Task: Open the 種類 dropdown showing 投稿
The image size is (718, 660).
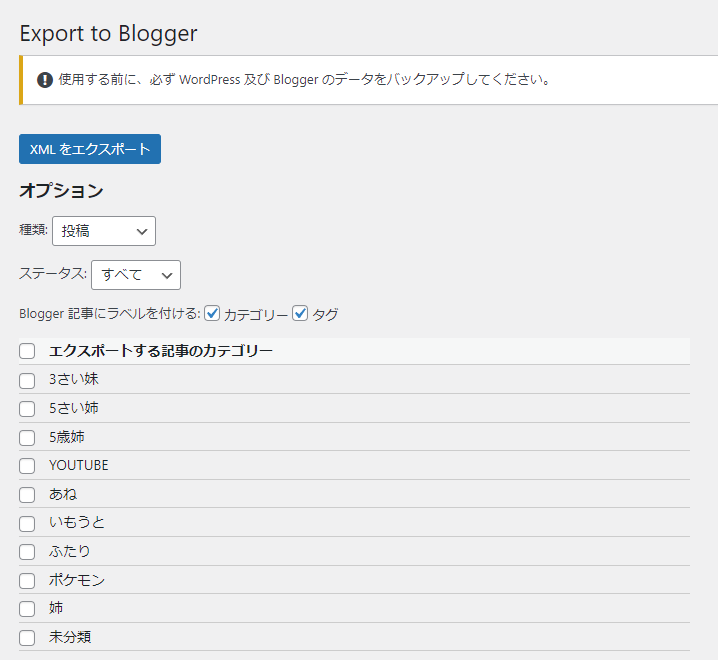Action: [104, 231]
